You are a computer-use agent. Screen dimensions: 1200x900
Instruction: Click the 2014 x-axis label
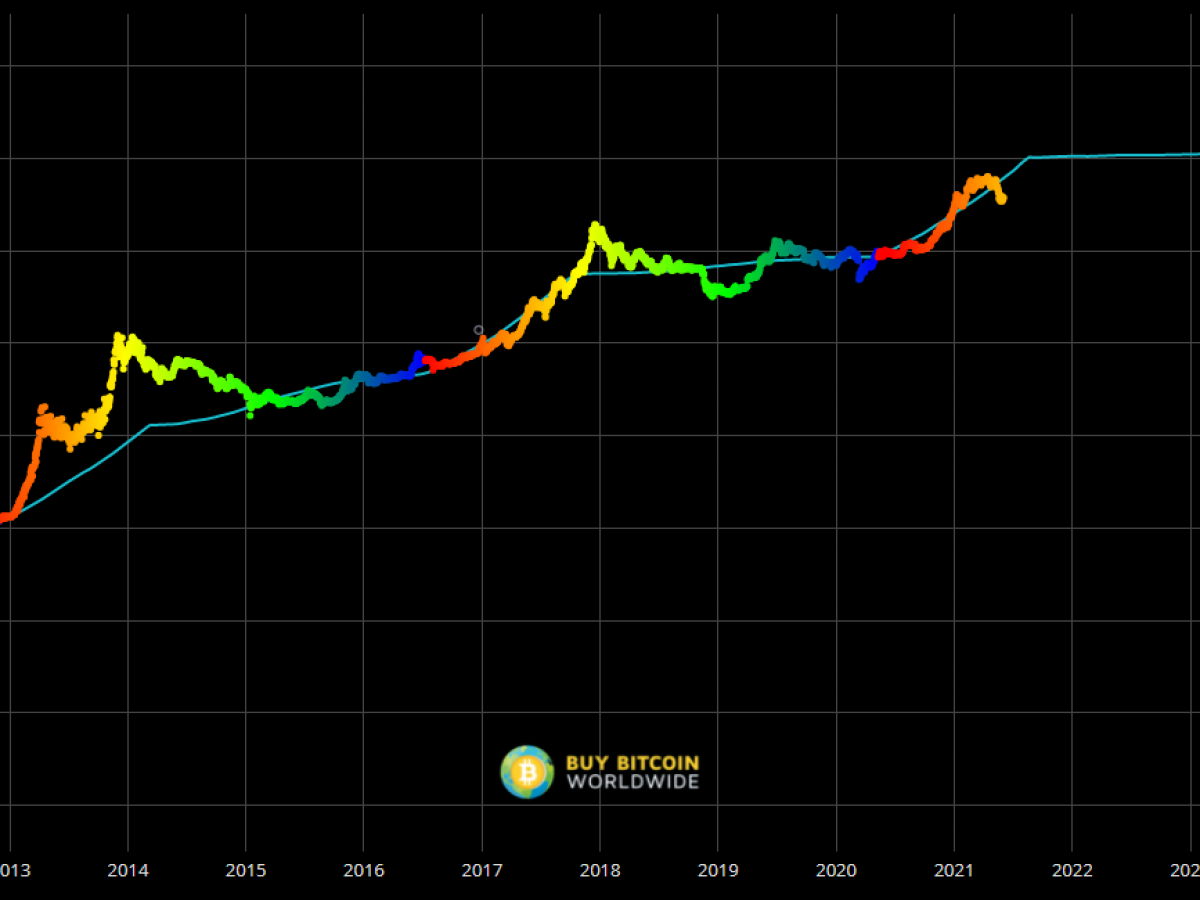tap(128, 870)
